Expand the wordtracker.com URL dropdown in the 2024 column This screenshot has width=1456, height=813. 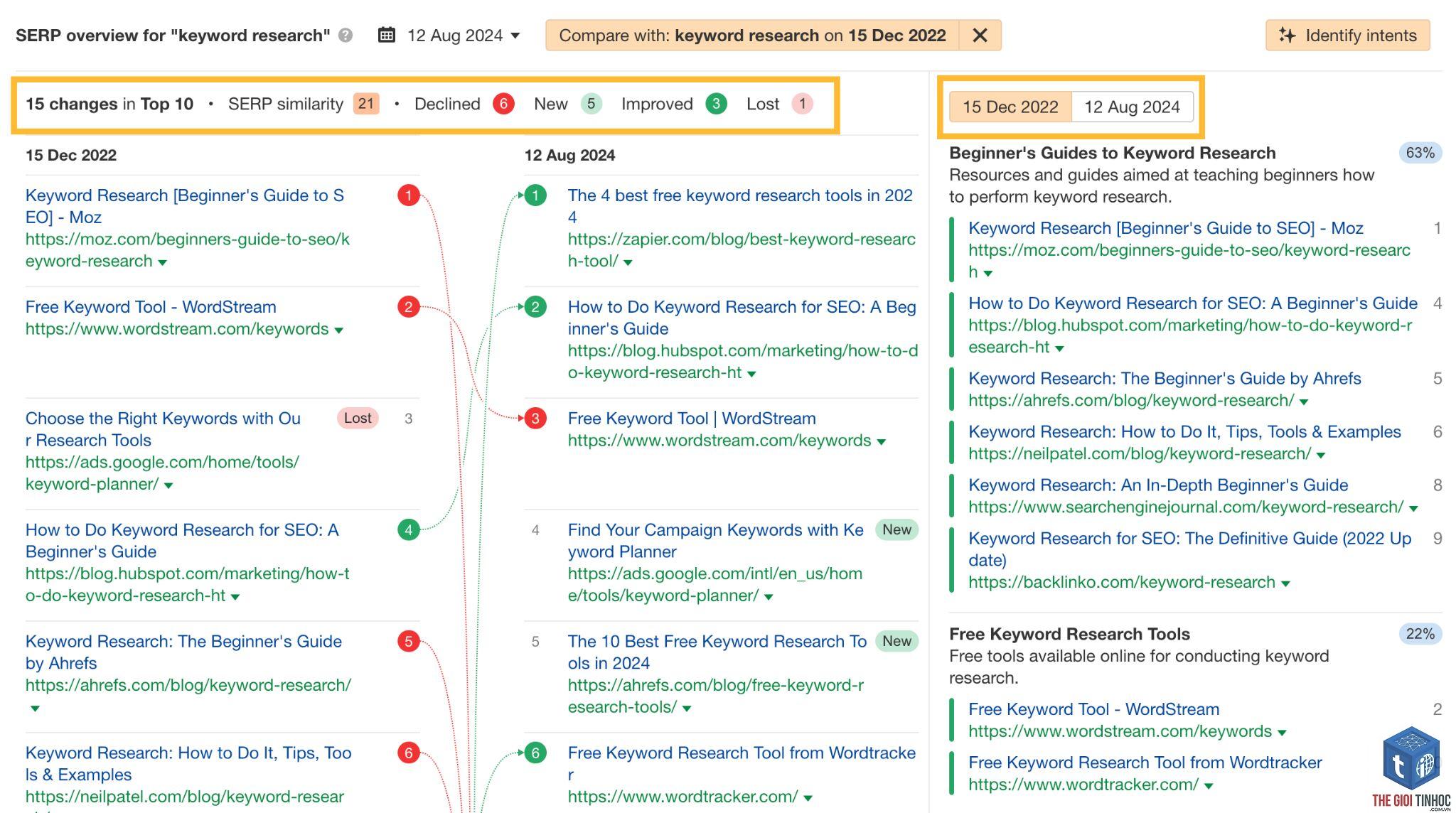808,798
